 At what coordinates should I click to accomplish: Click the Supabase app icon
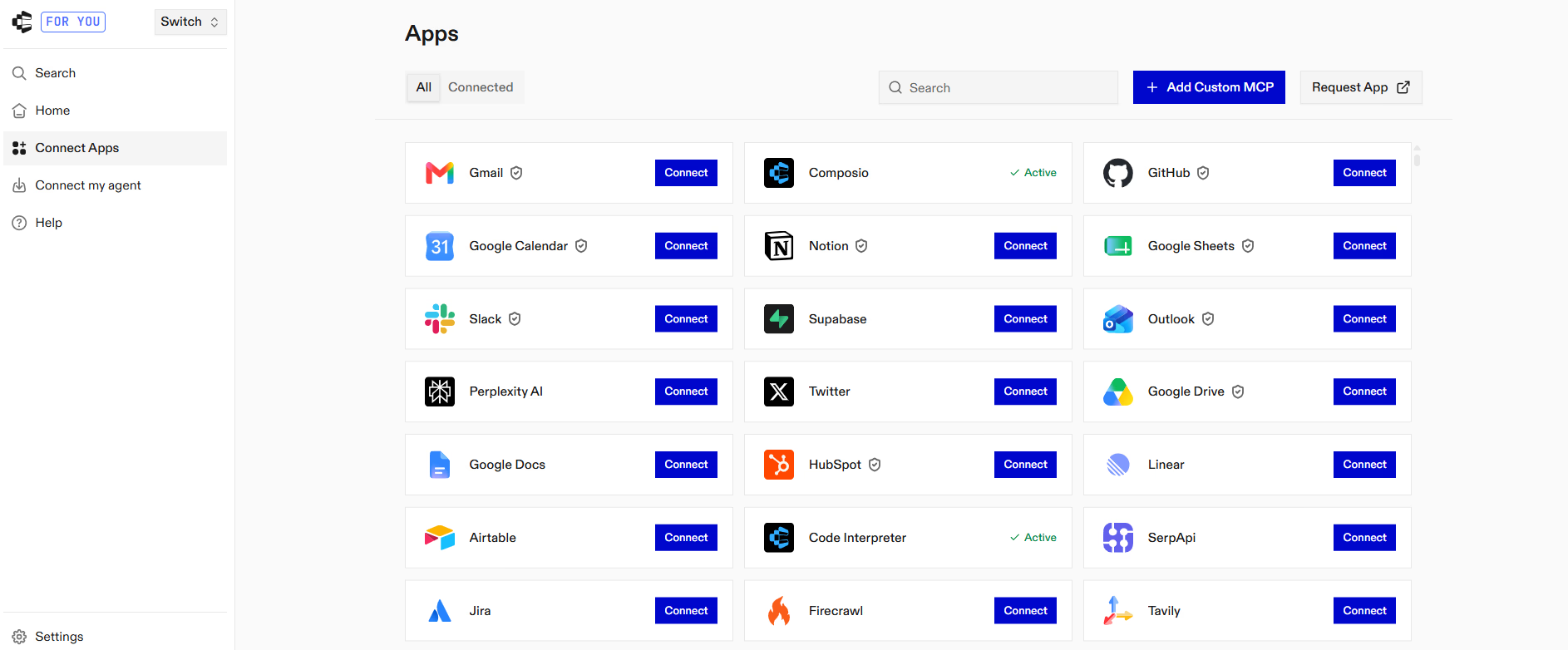779,319
